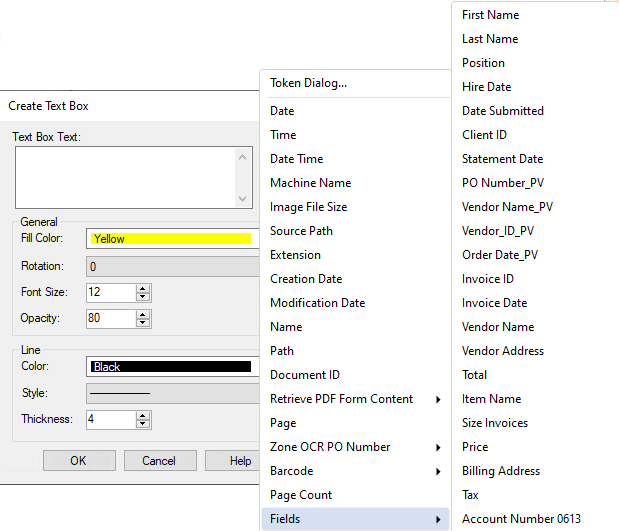Select Creation Date token
Image resolution: width=619 pixels, height=531 pixels.
355,279
